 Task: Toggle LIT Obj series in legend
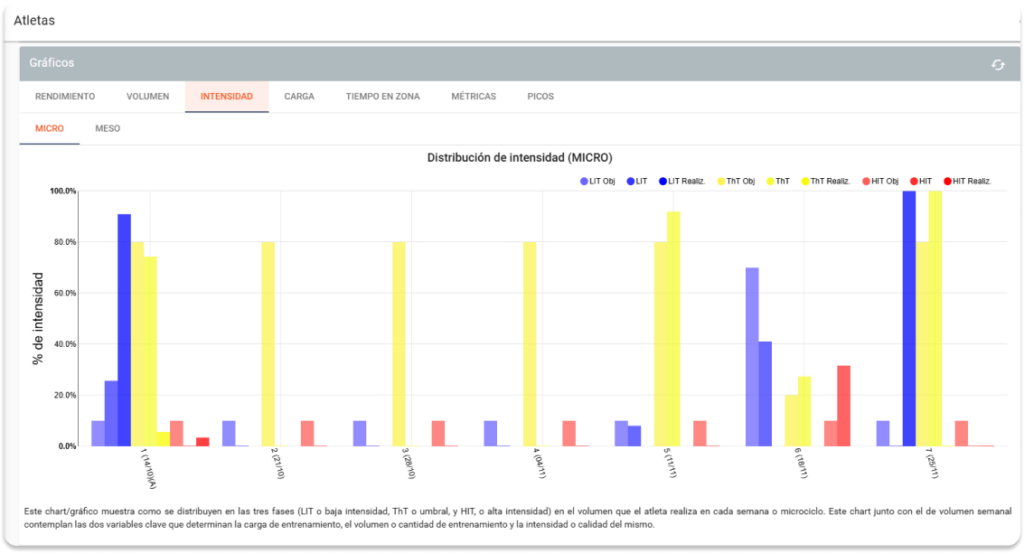click(x=598, y=181)
